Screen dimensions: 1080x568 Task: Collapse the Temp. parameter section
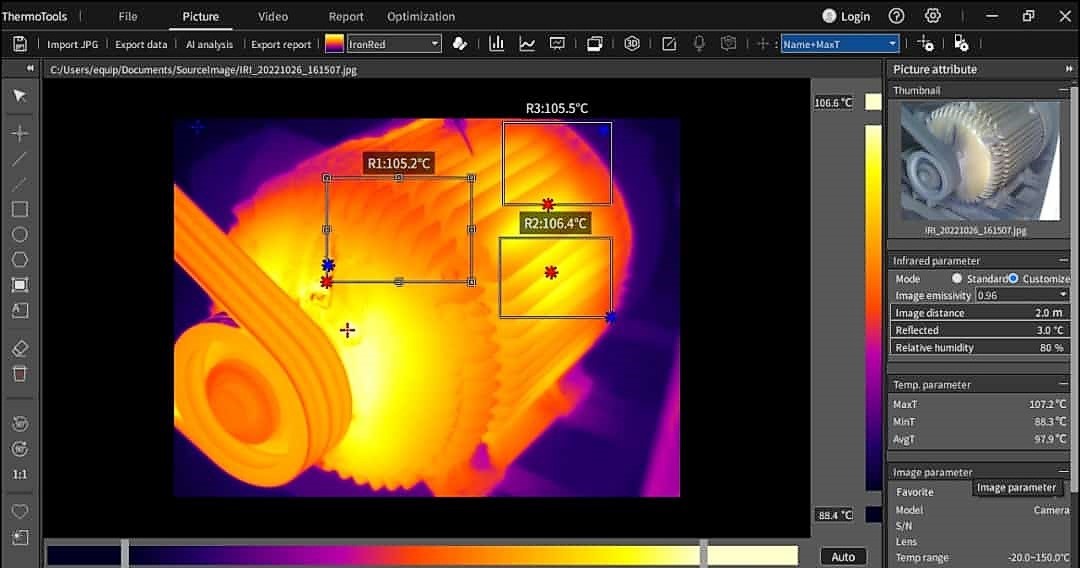pyautogui.click(x=1063, y=384)
